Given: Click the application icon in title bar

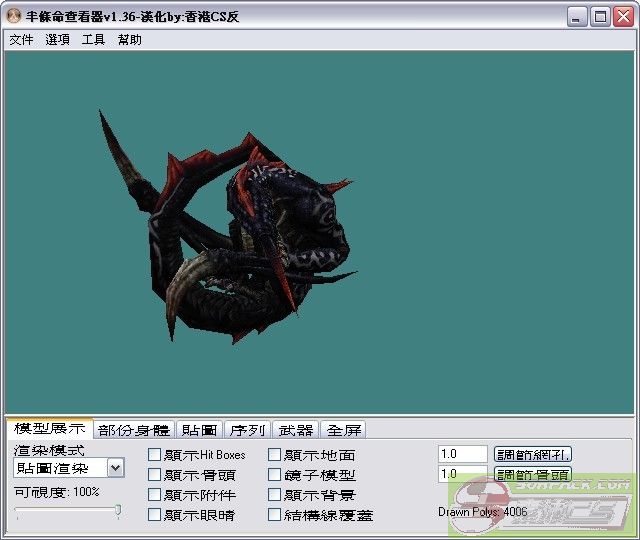Looking at the screenshot, I should (14, 16).
